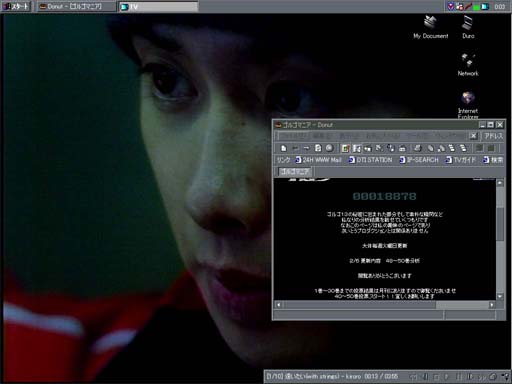The image size is (512, 384).
Task: Open the Network desktop icon
Action: click(468, 65)
